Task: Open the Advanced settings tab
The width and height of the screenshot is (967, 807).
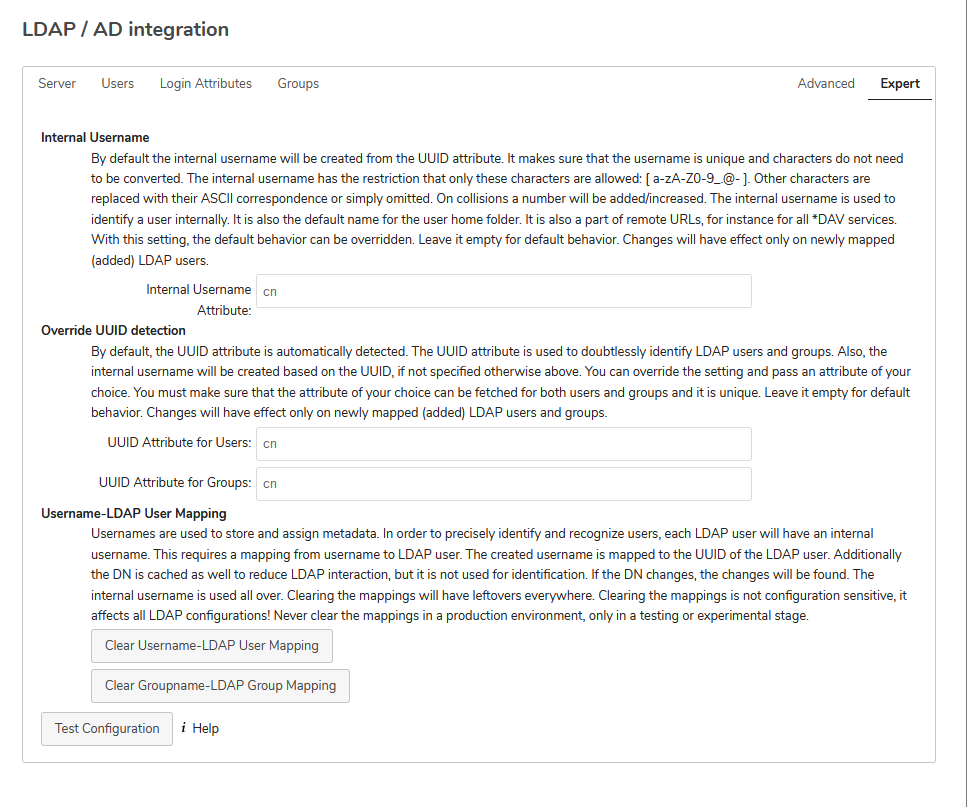Action: (x=825, y=83)
